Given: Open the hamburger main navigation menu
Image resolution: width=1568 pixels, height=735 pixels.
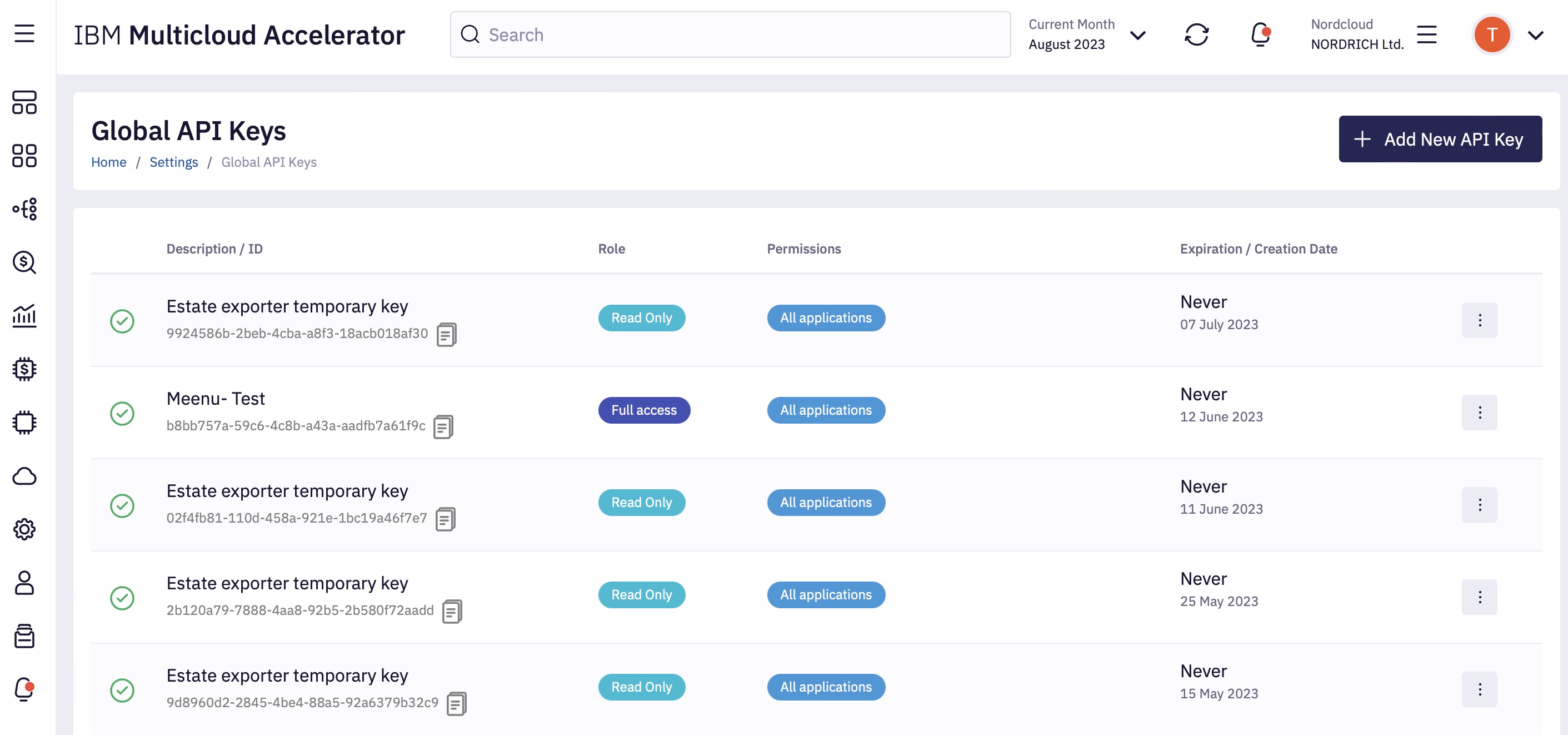Looking at the screenshot, I should [24, 33].
